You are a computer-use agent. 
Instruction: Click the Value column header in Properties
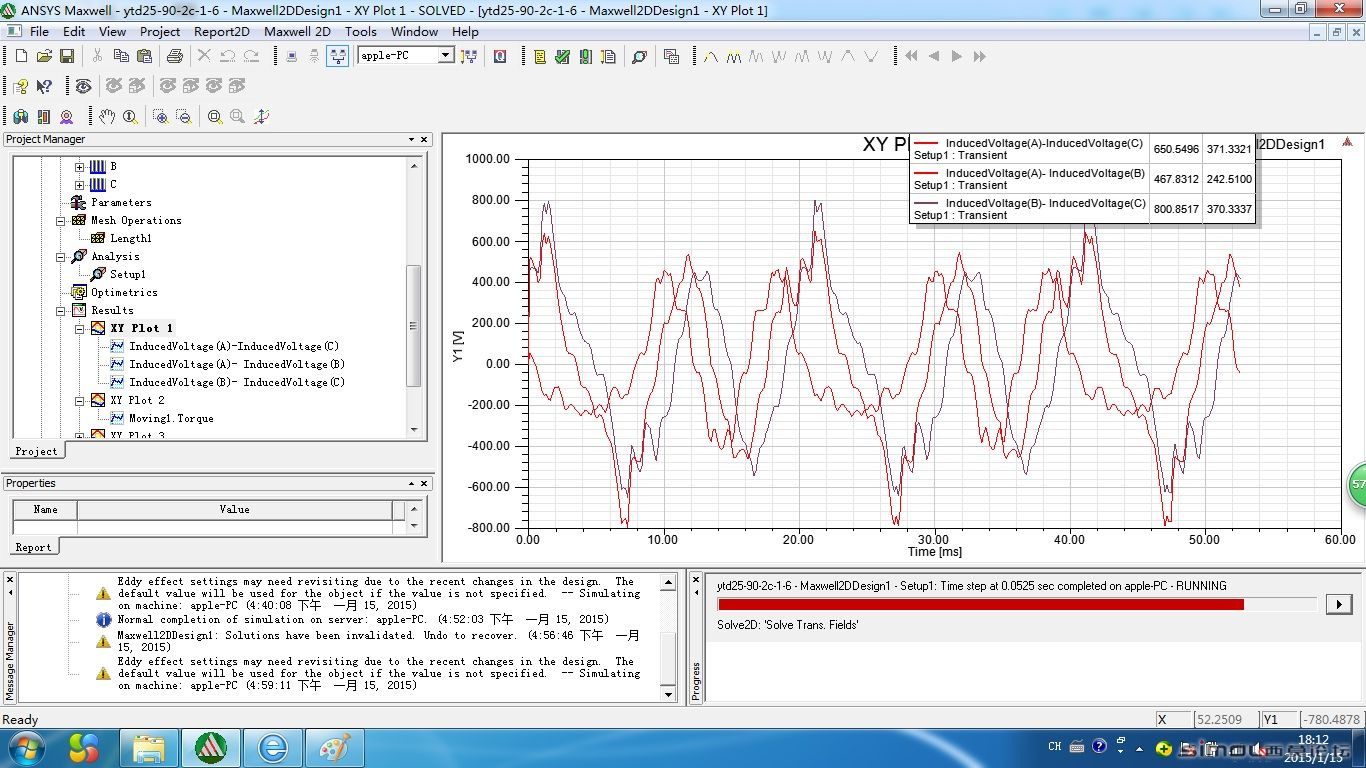(x=235, y=509)
